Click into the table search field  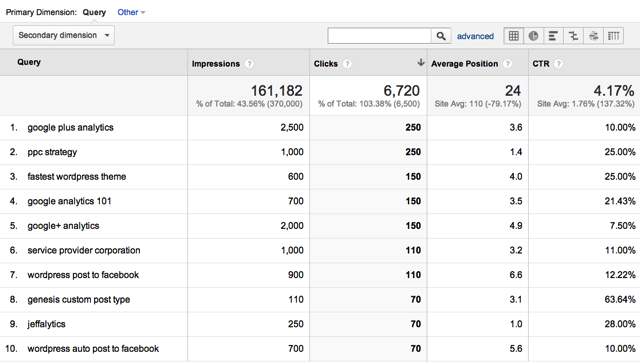(x=379, y=36)
